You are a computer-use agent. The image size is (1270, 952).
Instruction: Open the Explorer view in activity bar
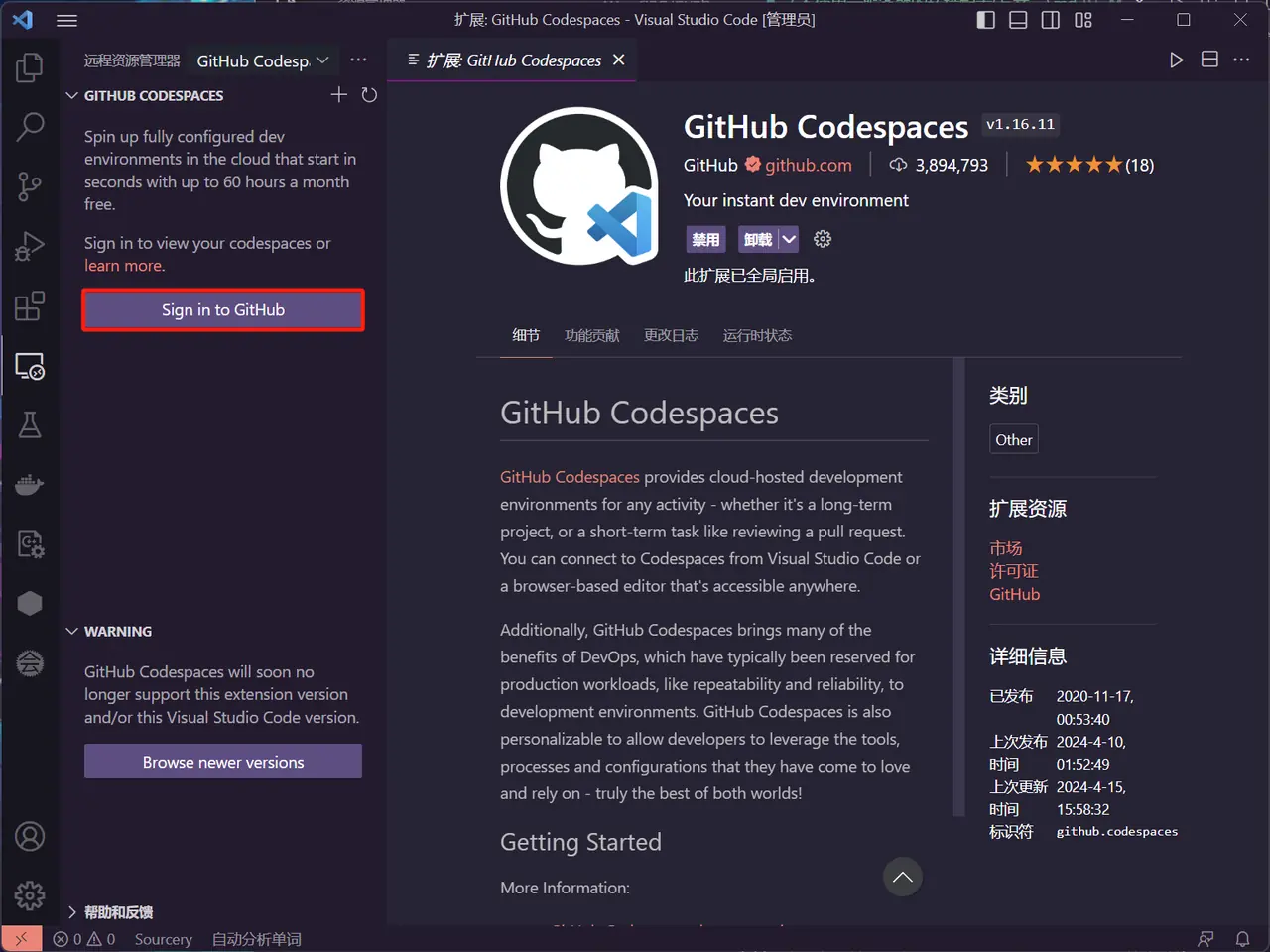(x=30, y=67)
